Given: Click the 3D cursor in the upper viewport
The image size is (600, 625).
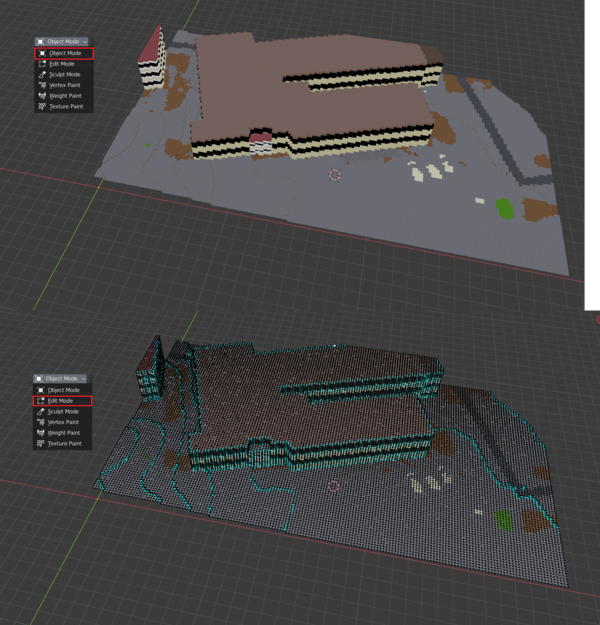Looking at the screenshot, I should point(334,175).
